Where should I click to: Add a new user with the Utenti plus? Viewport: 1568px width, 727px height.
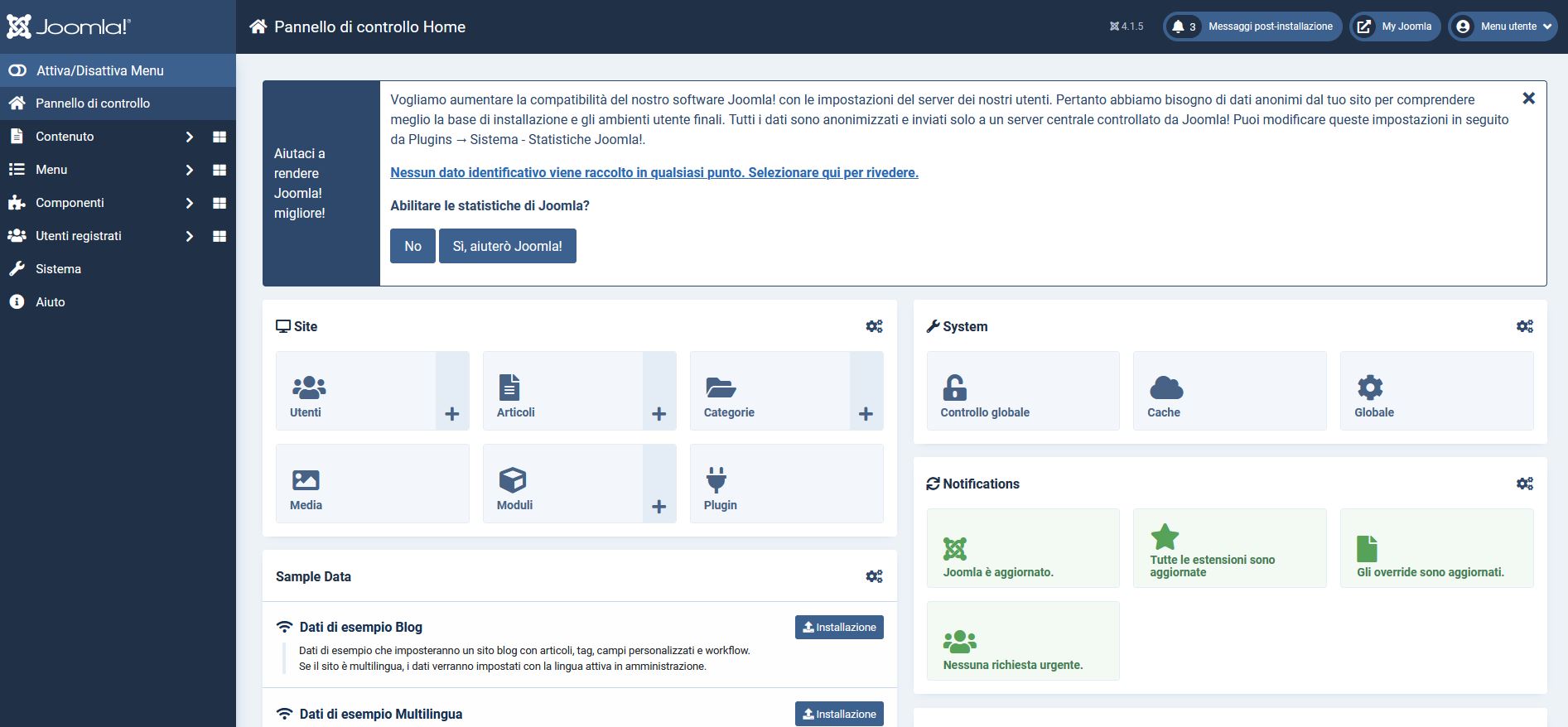[x=452, y=391]
